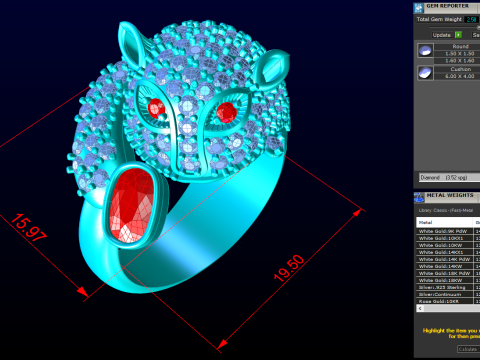Click the Library: Classic metal library label
The height and width of the screenshot is (360, 480).
(445, 210)
